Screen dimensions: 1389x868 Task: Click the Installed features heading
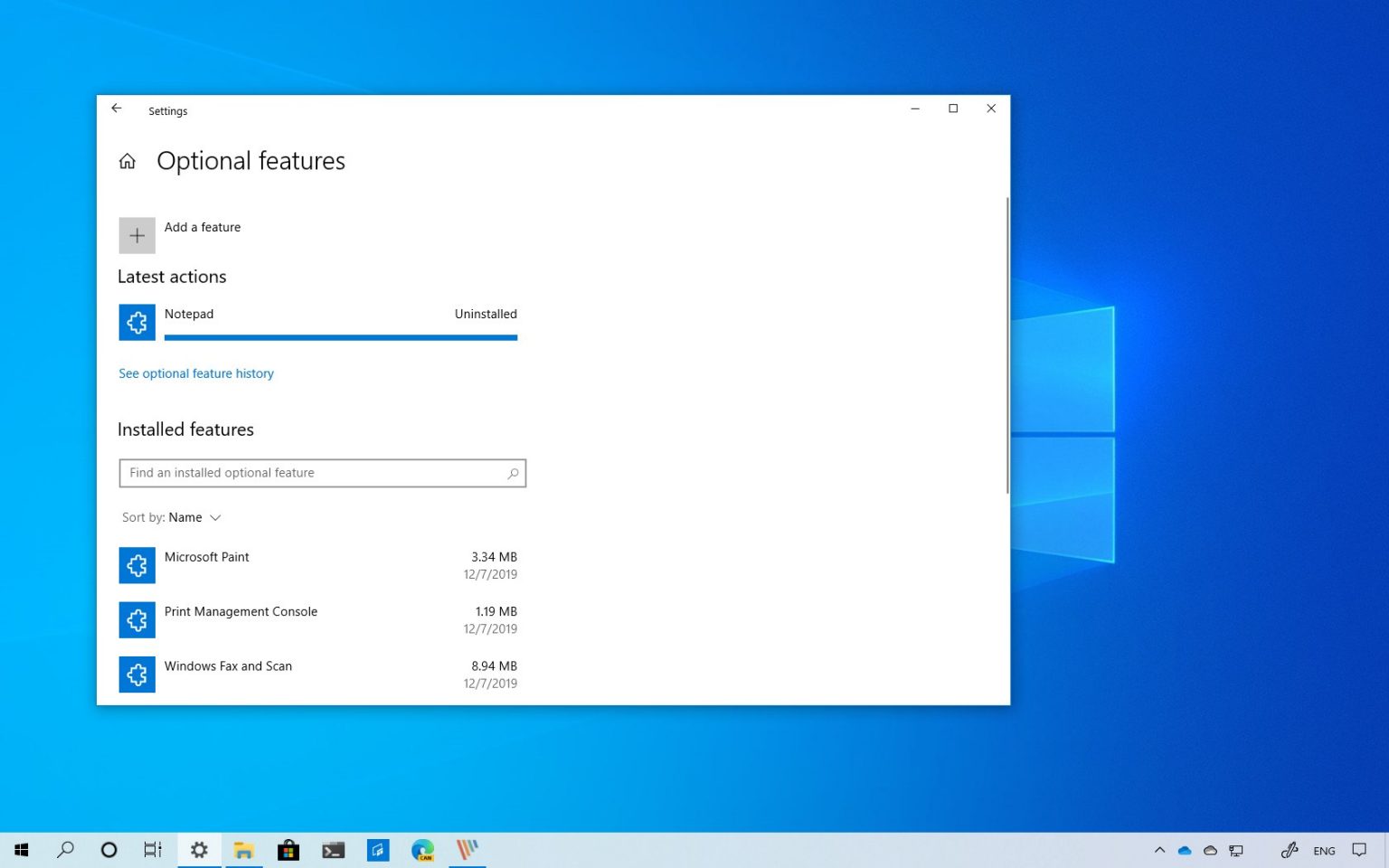point(185,429)
